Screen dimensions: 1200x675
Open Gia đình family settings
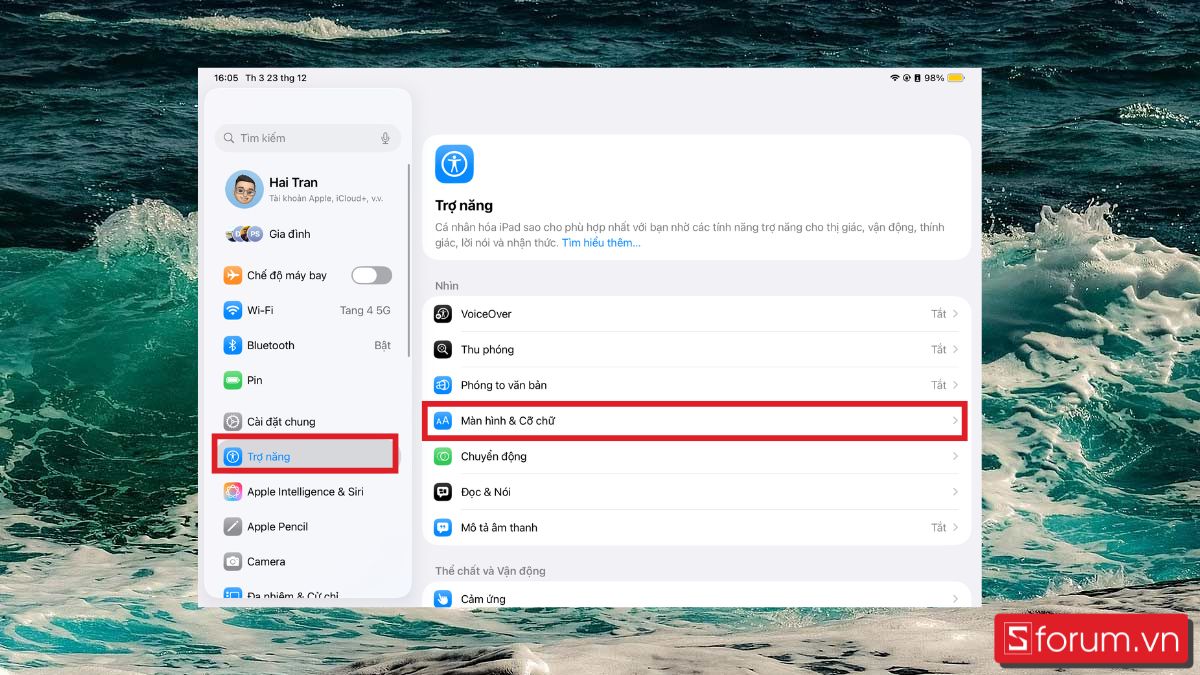tap(308, 234)
